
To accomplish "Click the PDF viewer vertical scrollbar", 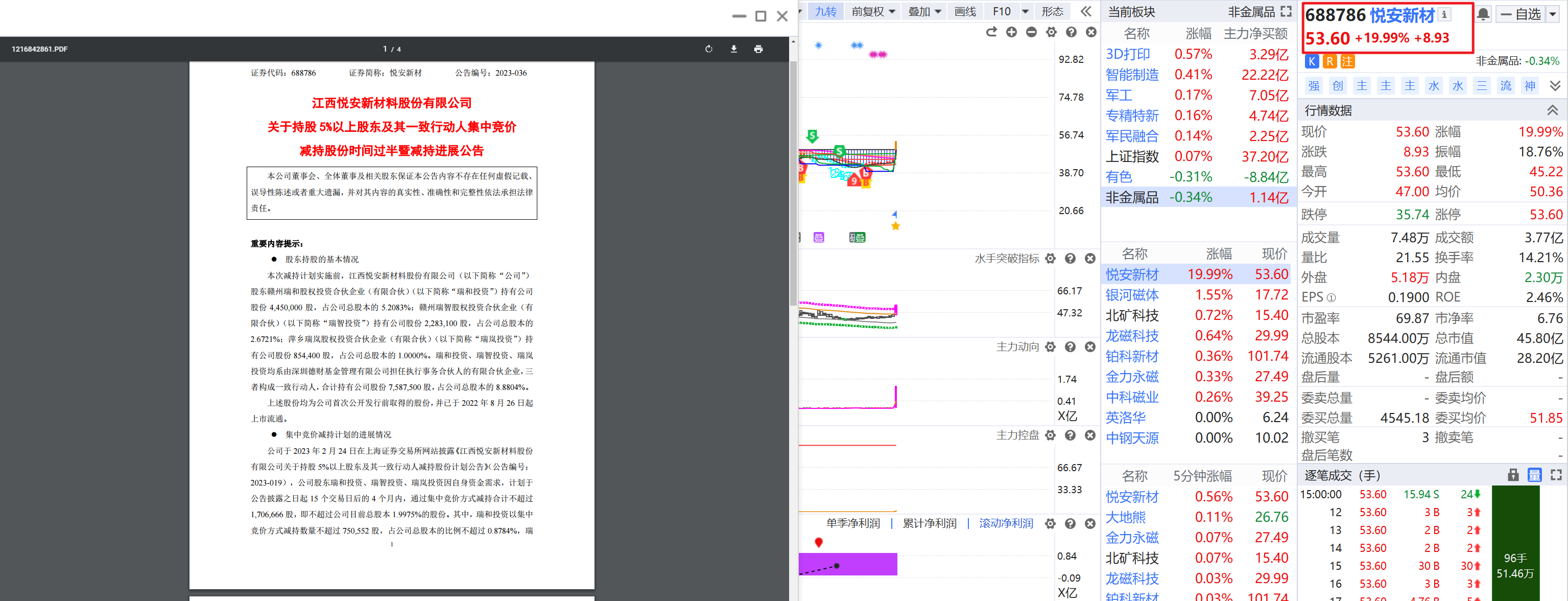I will pyautogui.click(x=793, y=182).
